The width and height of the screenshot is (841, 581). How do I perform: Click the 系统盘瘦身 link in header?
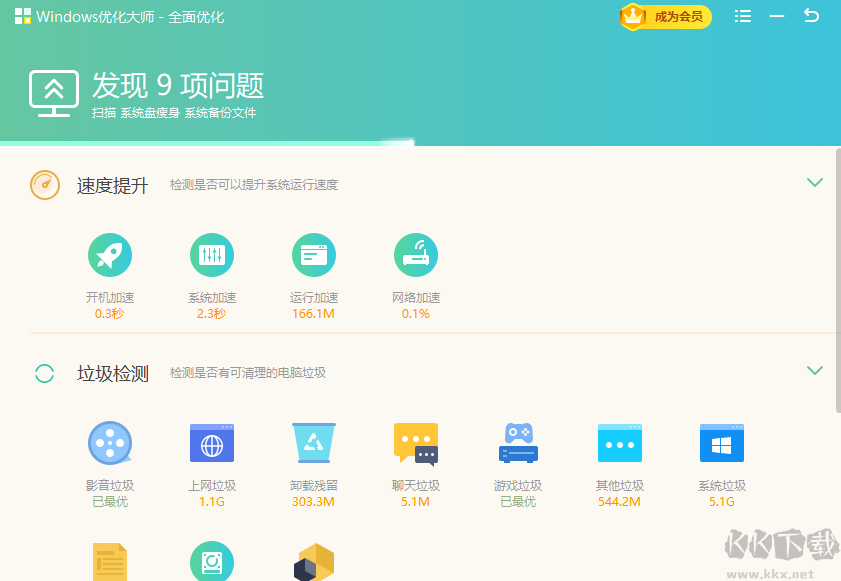149,113
